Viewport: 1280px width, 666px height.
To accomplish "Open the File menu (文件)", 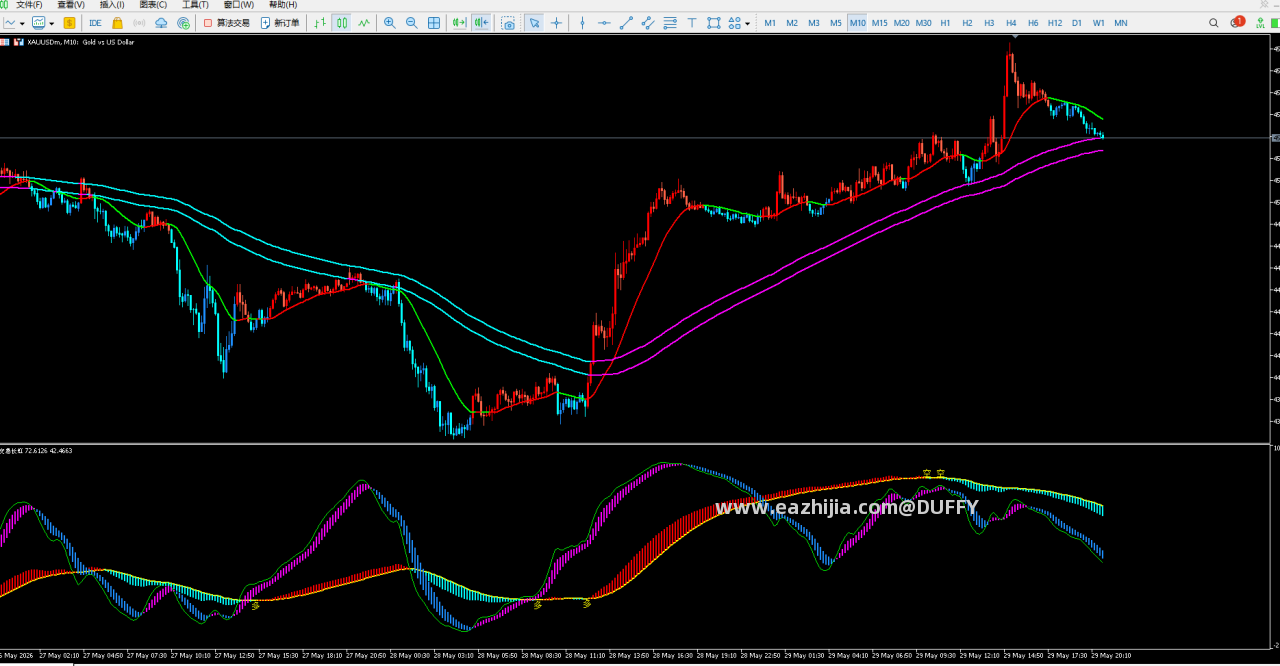I will tap(29, 5).
